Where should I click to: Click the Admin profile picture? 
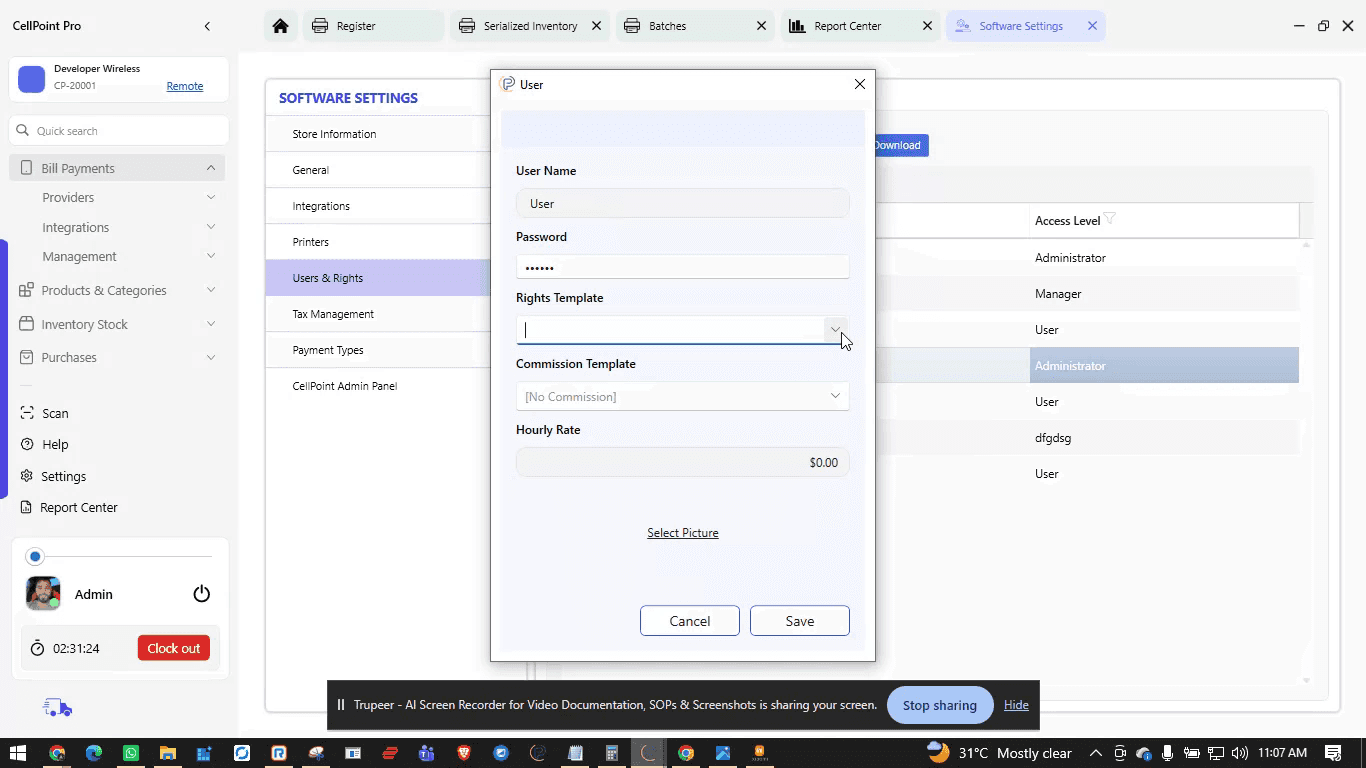pyautogui.click(x=43, y=593)
